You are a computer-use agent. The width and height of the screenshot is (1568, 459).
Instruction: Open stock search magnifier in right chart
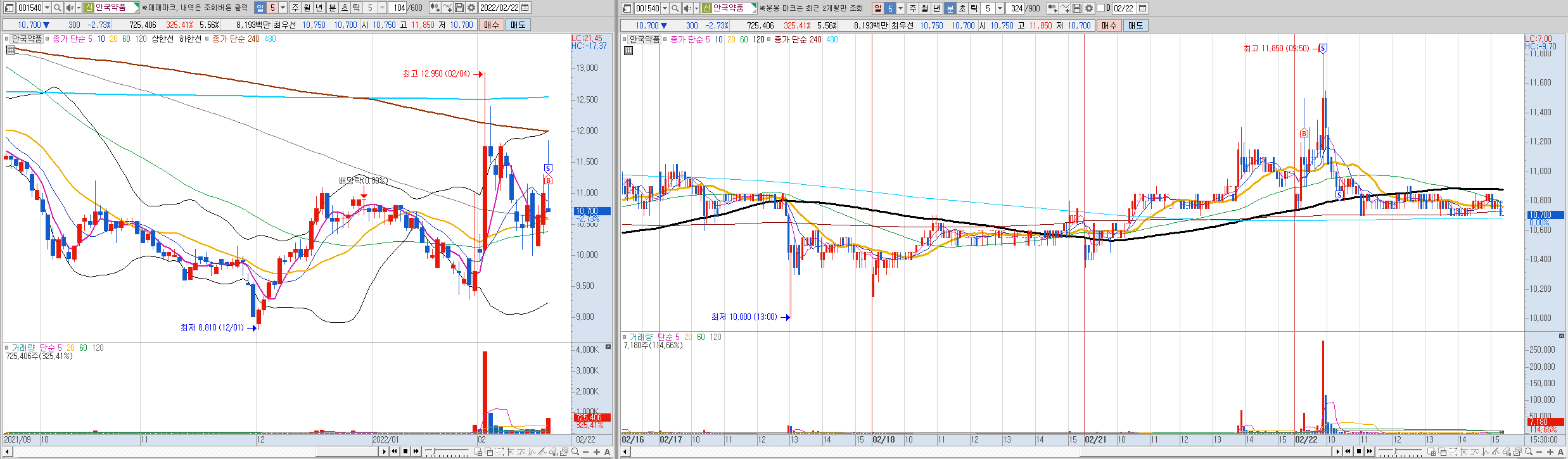(x=675, y=8)
